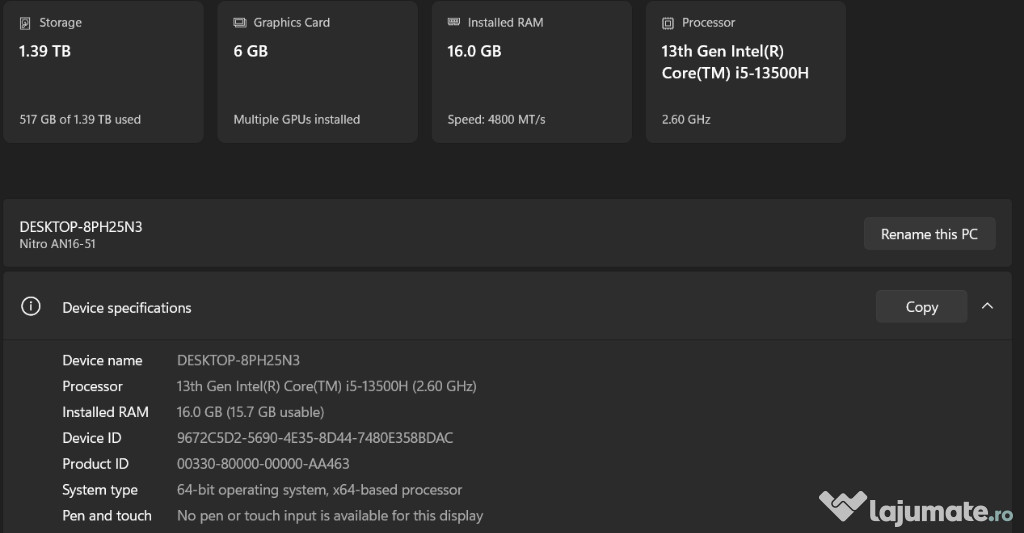Screen dimensions: 1024x533
Task: Click the Device specifications header label
Action: pos(127,308)
